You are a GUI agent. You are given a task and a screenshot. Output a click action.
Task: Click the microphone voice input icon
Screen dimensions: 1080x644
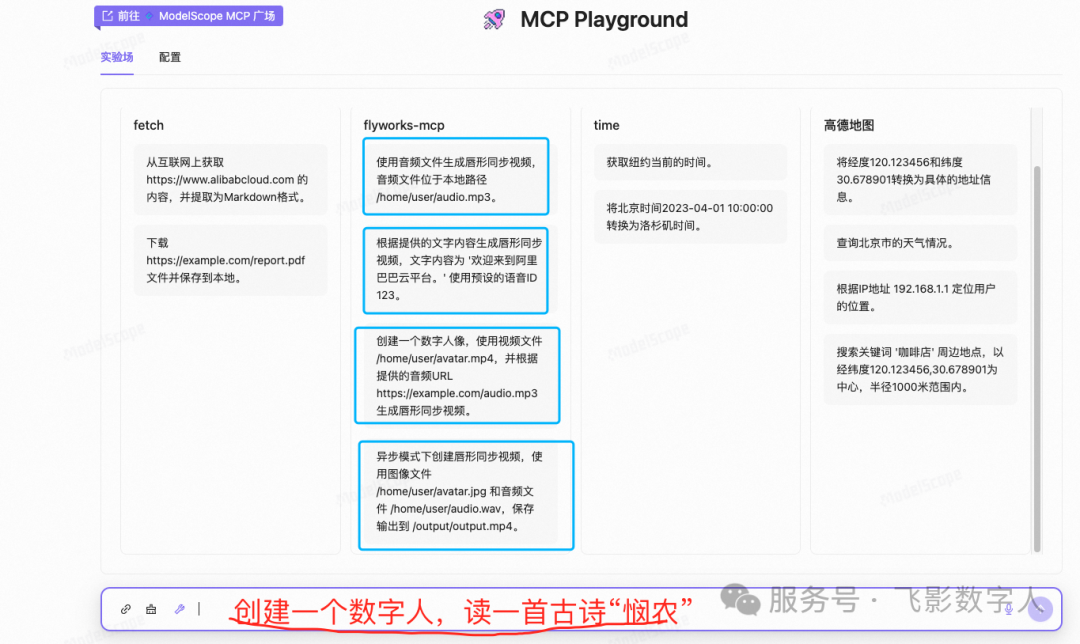(1008, 609)
